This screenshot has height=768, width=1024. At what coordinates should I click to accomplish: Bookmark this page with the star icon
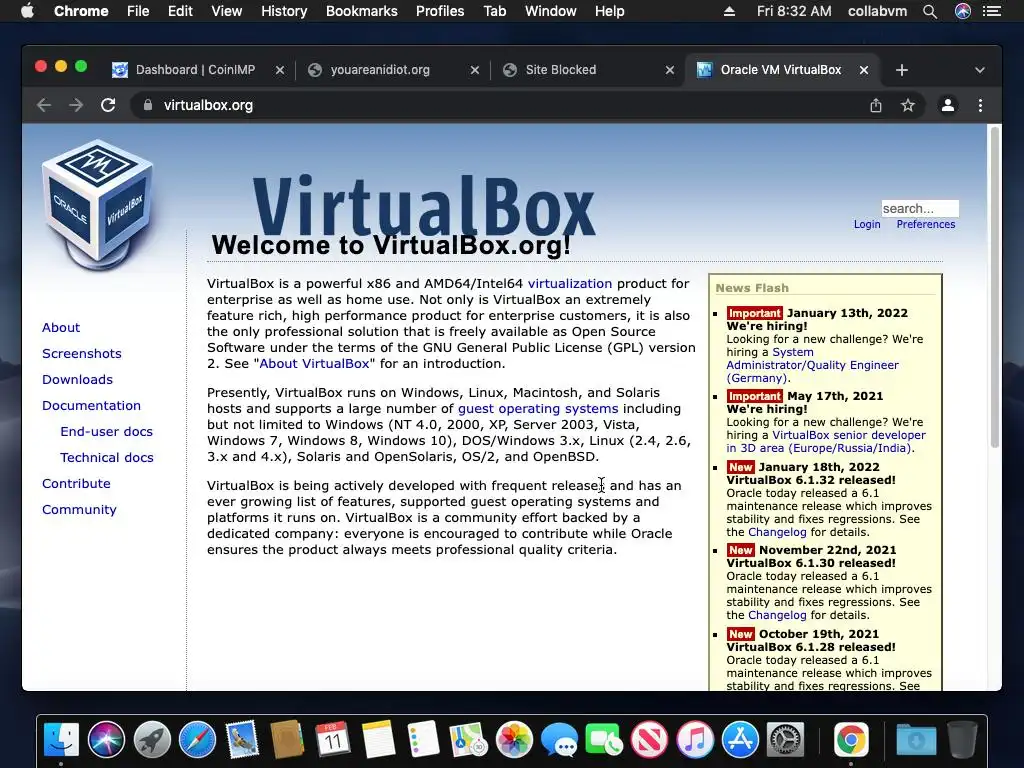click(x=908, y=105)
